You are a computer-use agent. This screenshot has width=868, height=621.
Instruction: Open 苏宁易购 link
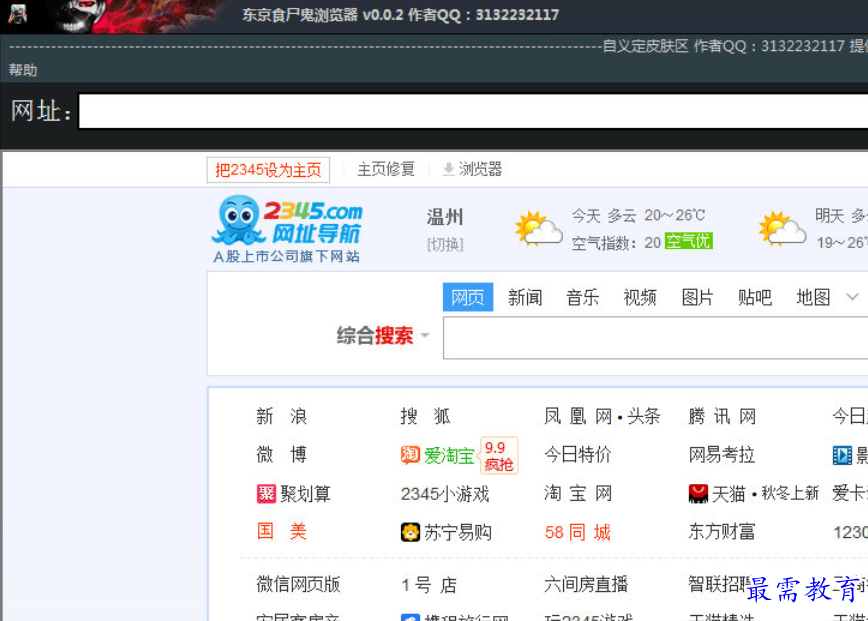[x=457, y=532]
